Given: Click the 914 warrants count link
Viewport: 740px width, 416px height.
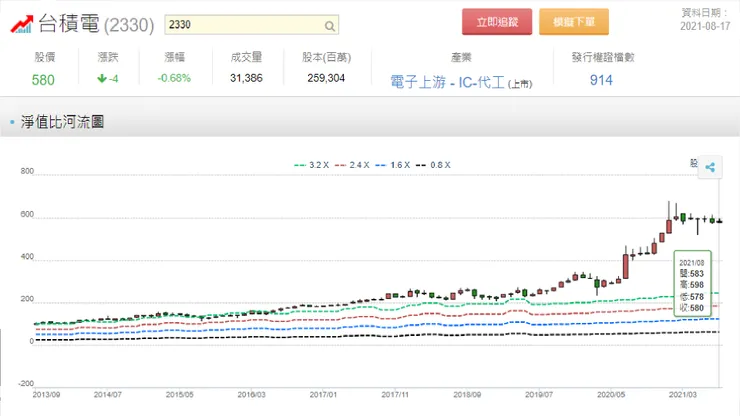Looking at the screenshot, I should [601, 80].
